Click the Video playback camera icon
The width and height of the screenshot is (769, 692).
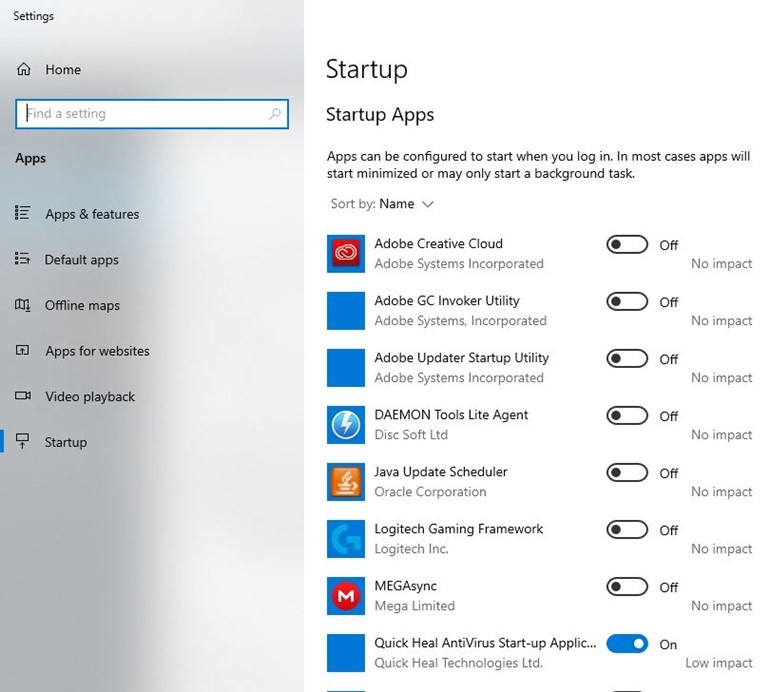pyautogui.click(x=23, y=395)
